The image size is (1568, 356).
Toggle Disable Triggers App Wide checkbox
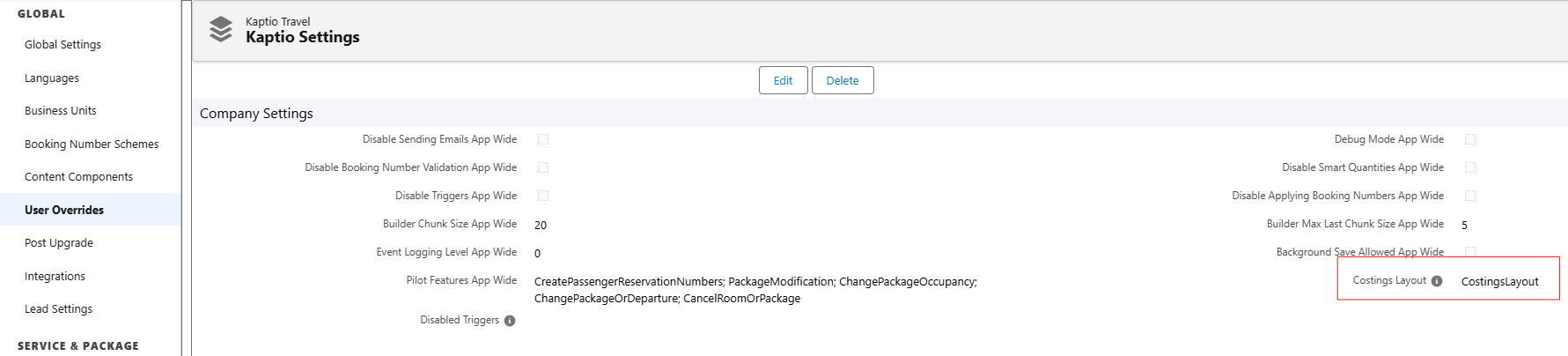543,196
